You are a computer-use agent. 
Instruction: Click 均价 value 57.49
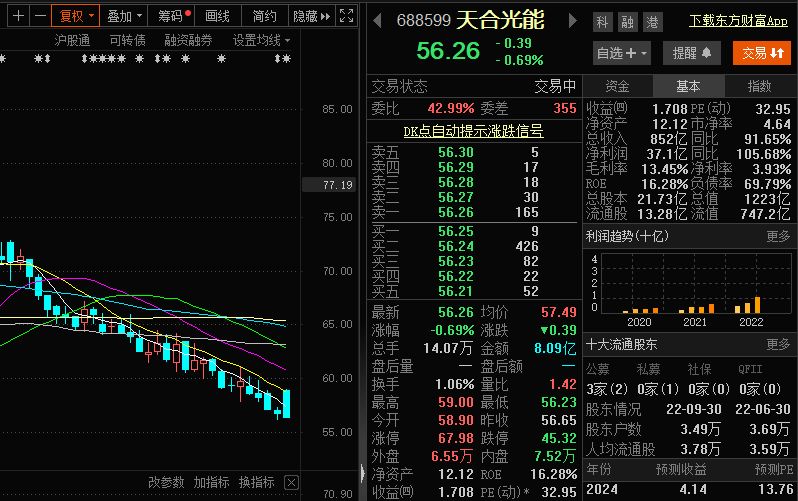(x=559, y=312)
